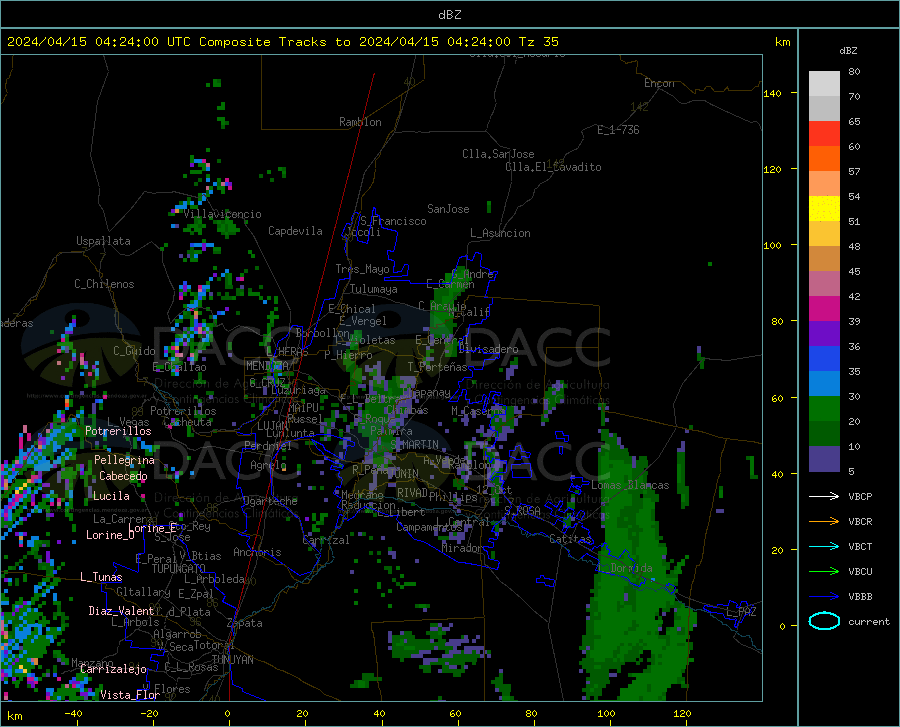
Task: Select the magenta 39 dBZ swatch
Action: [x=824, y=309]
